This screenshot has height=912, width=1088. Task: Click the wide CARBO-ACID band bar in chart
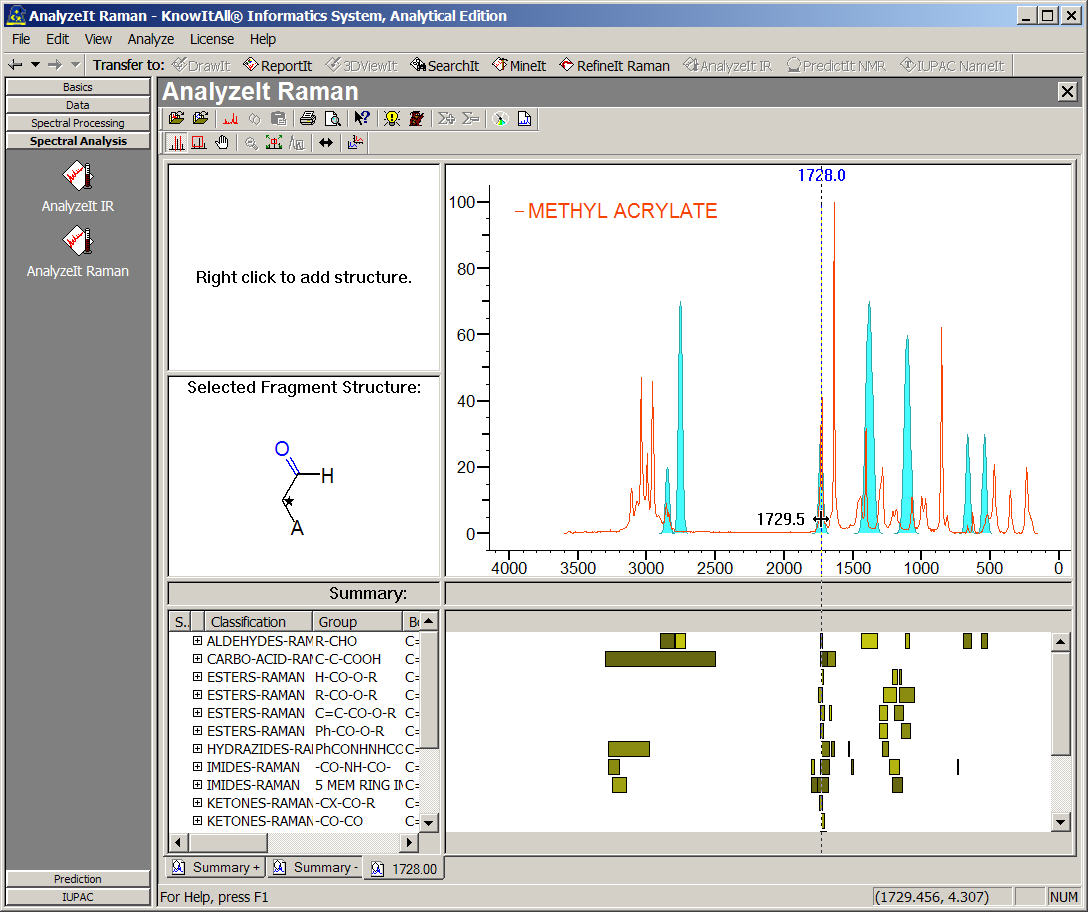[660, 659]
